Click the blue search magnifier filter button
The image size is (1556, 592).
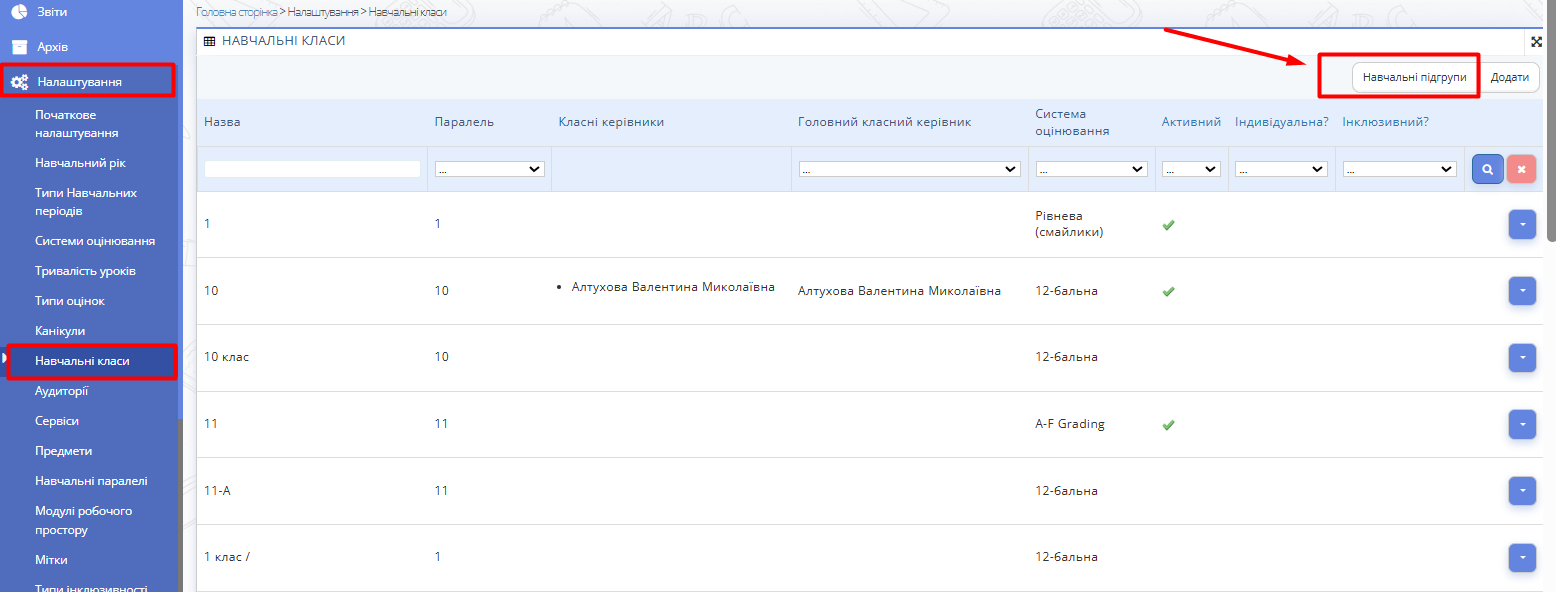1487,169
